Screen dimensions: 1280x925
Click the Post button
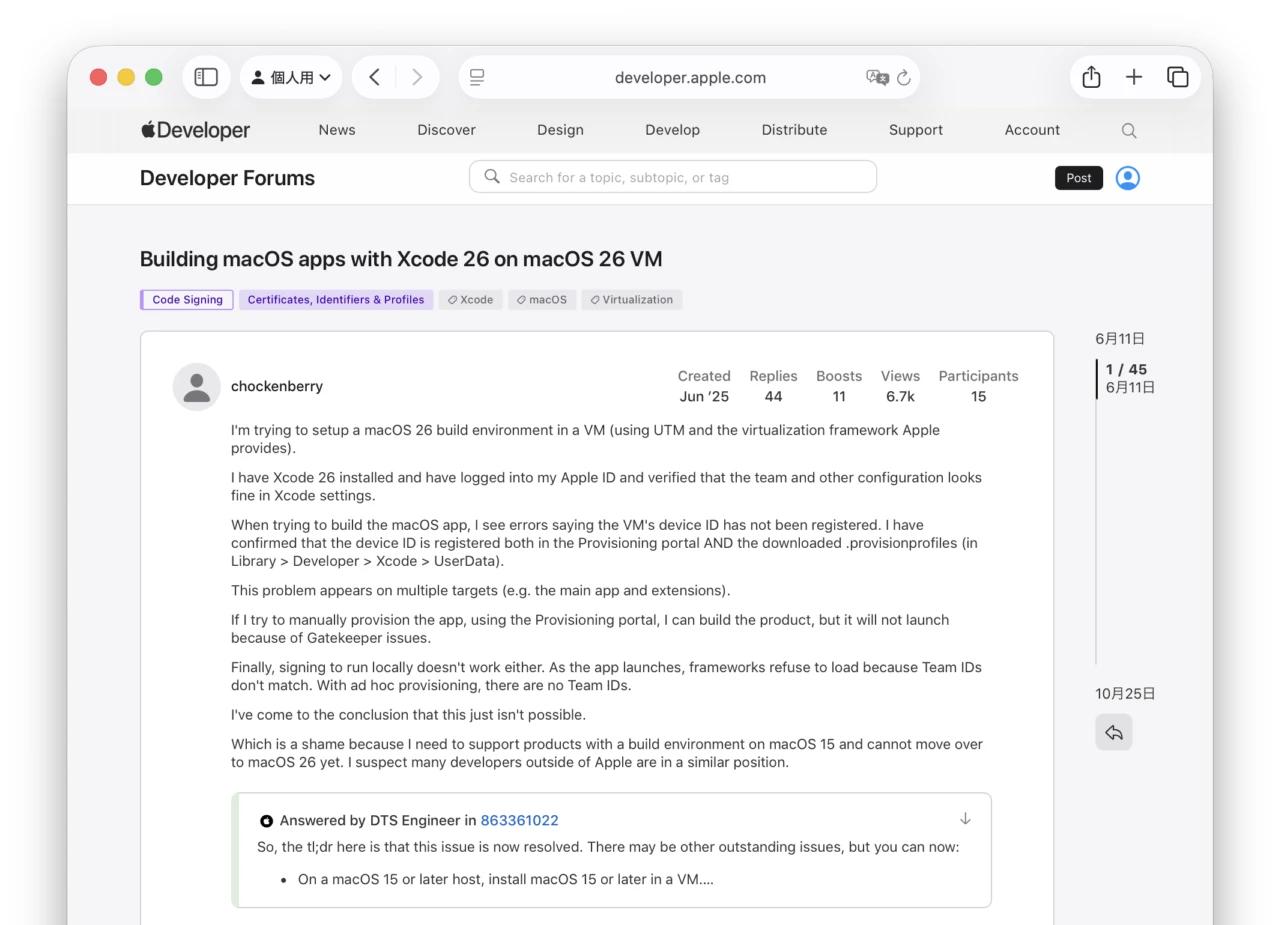pyautogui.click(x=1078, y=177)
